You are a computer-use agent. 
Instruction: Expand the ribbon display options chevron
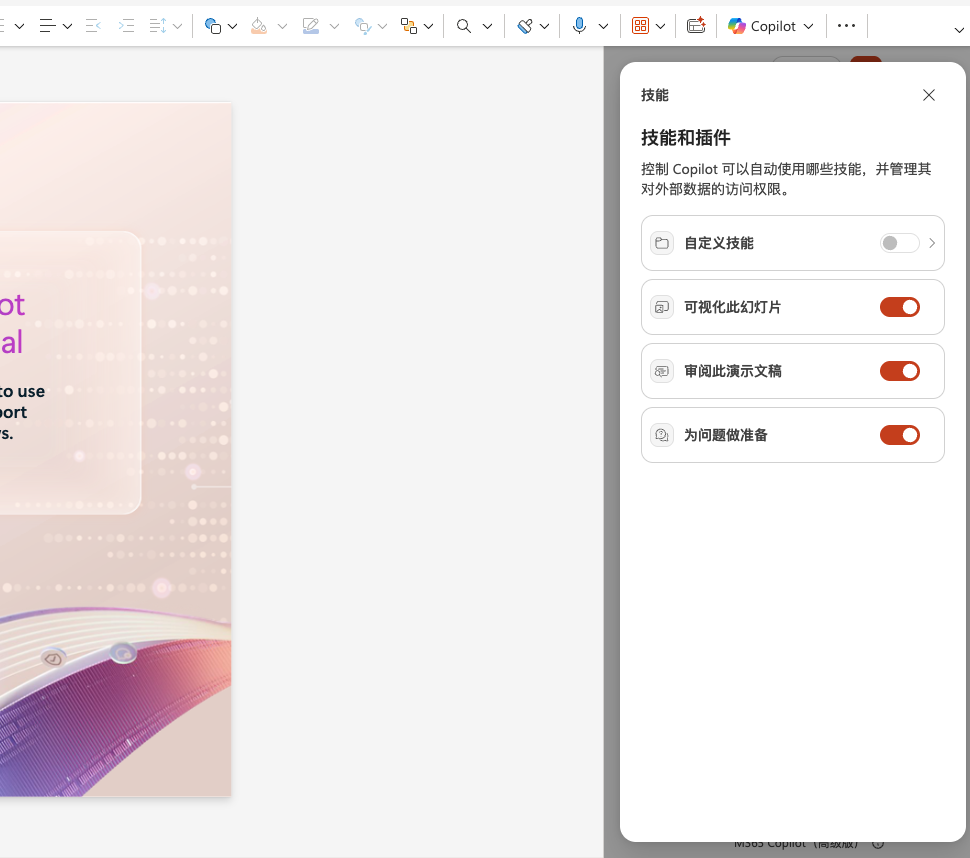(959, 30)
